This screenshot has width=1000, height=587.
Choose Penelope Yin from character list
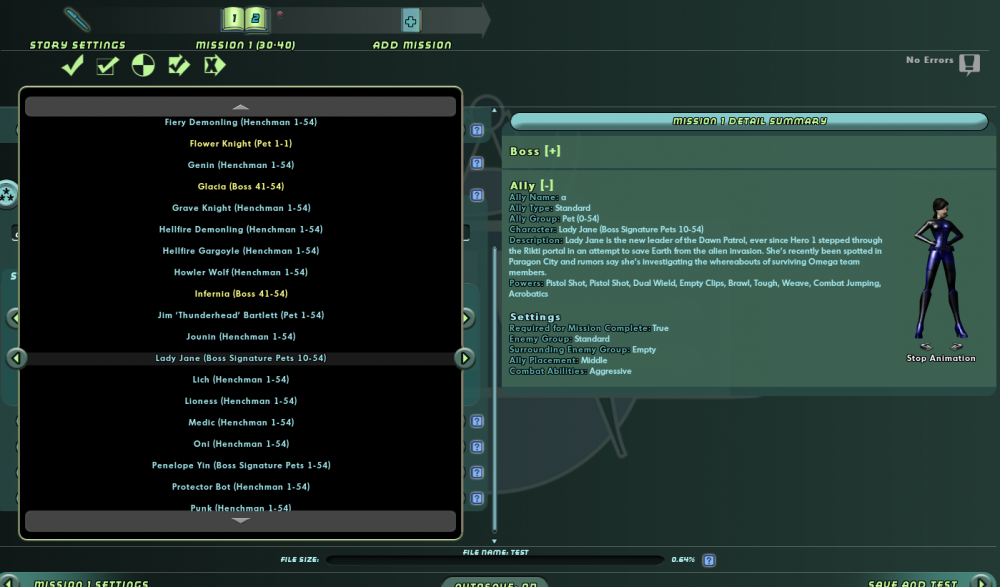coord(240,465)
